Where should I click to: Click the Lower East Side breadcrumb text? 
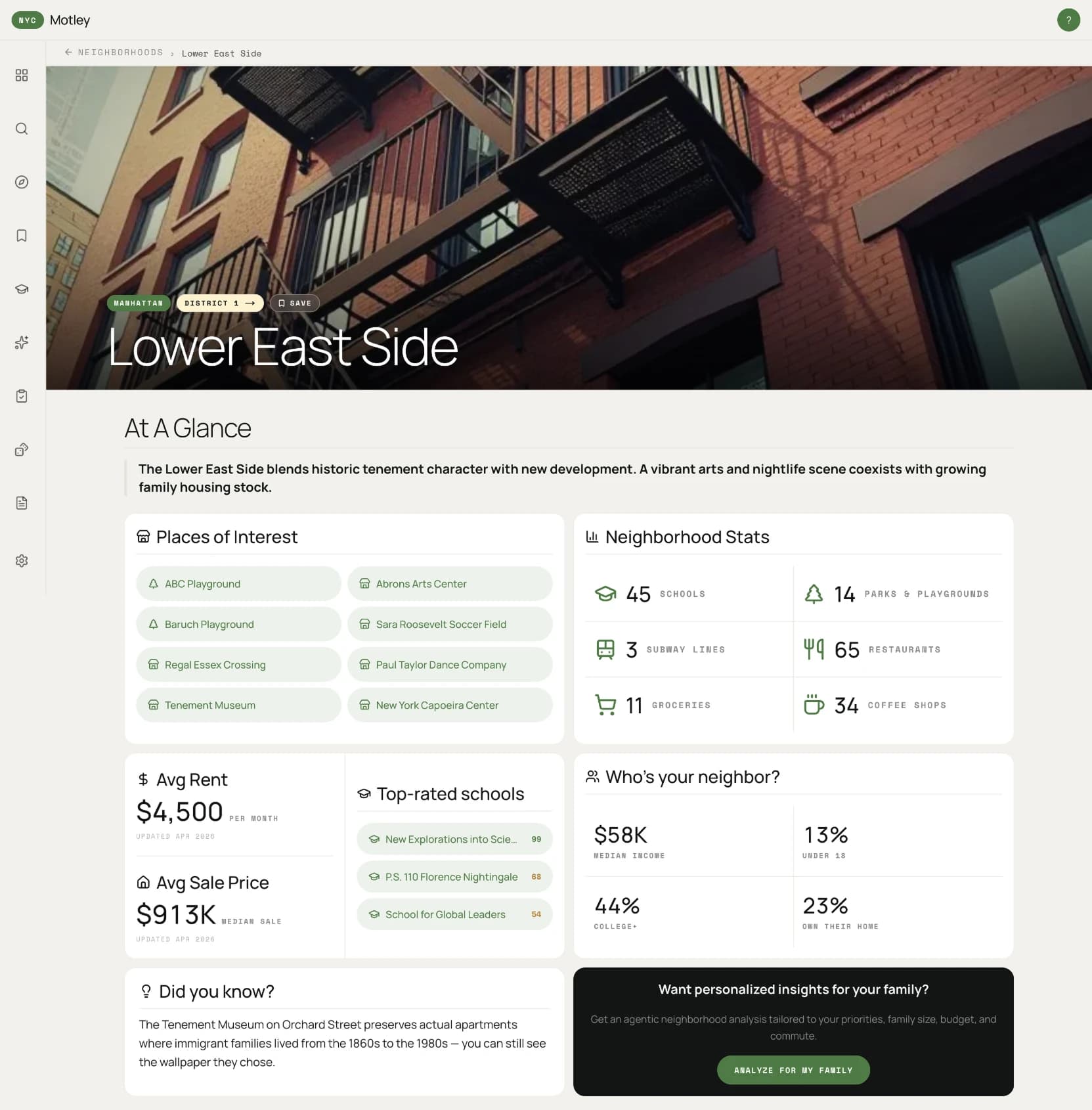(x=221, y=53)
